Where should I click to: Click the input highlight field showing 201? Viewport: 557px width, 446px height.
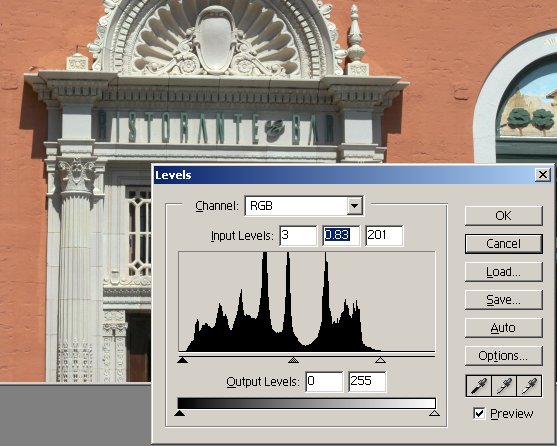point(384,235)
